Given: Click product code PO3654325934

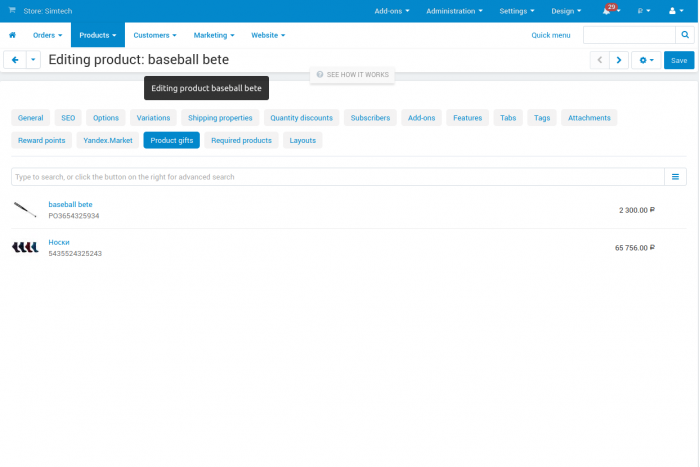Looking at the screenshot, I should (x=74, y=216).
